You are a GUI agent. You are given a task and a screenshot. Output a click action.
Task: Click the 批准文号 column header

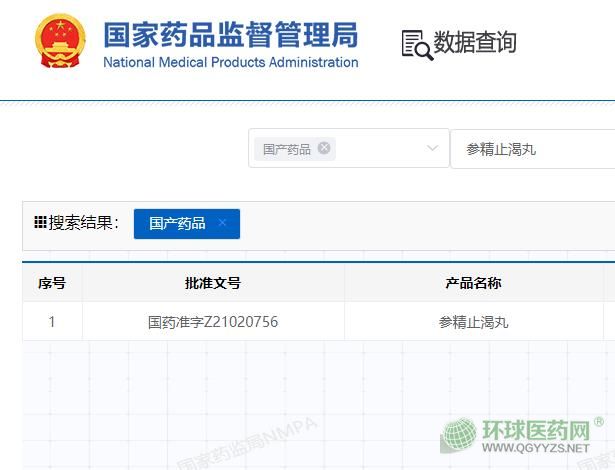[213, 283]
